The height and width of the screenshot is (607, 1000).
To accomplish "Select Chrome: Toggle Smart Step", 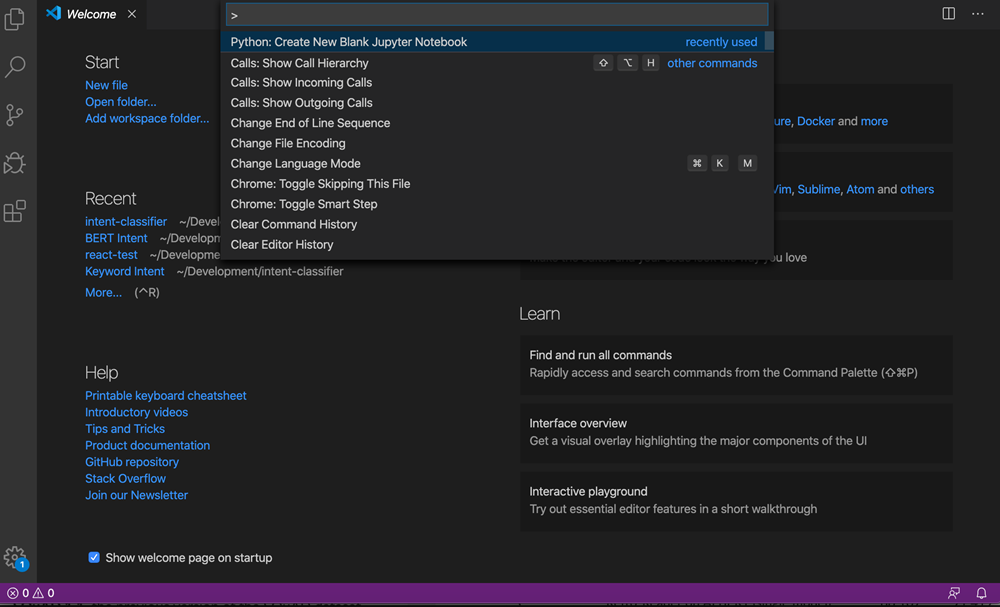I will [x=497, y=204].
